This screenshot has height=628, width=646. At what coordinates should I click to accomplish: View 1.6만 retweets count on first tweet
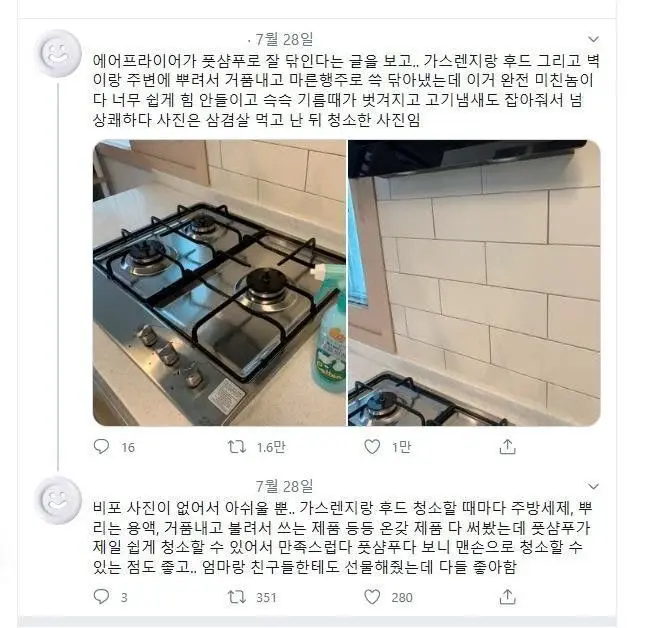(x=271, y=447)
